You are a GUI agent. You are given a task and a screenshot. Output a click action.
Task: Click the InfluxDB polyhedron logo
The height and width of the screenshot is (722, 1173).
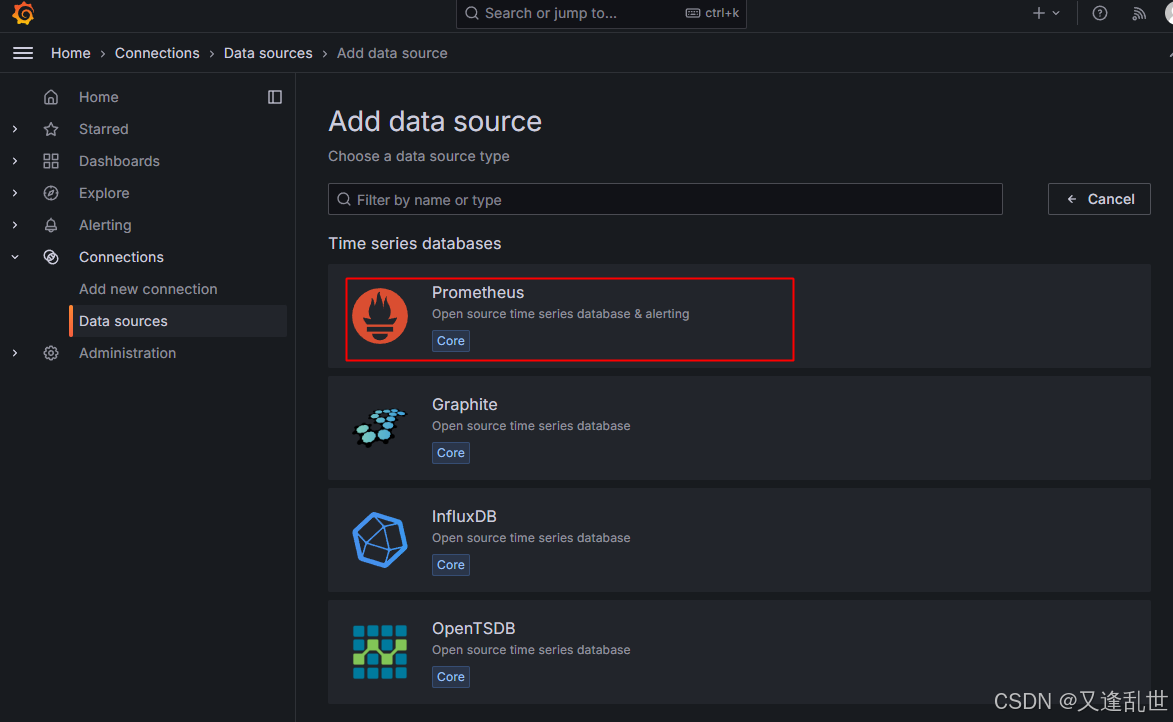[380, 540]
